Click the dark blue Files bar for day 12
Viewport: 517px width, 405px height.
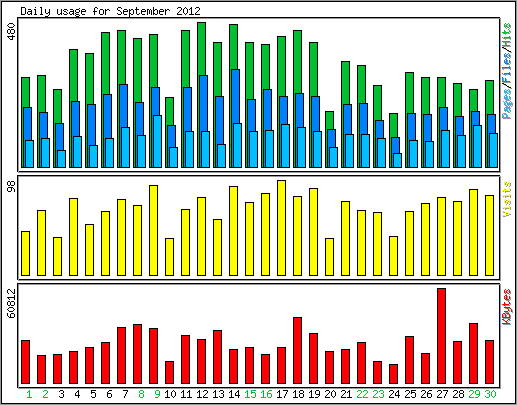[x=203, y=103]
